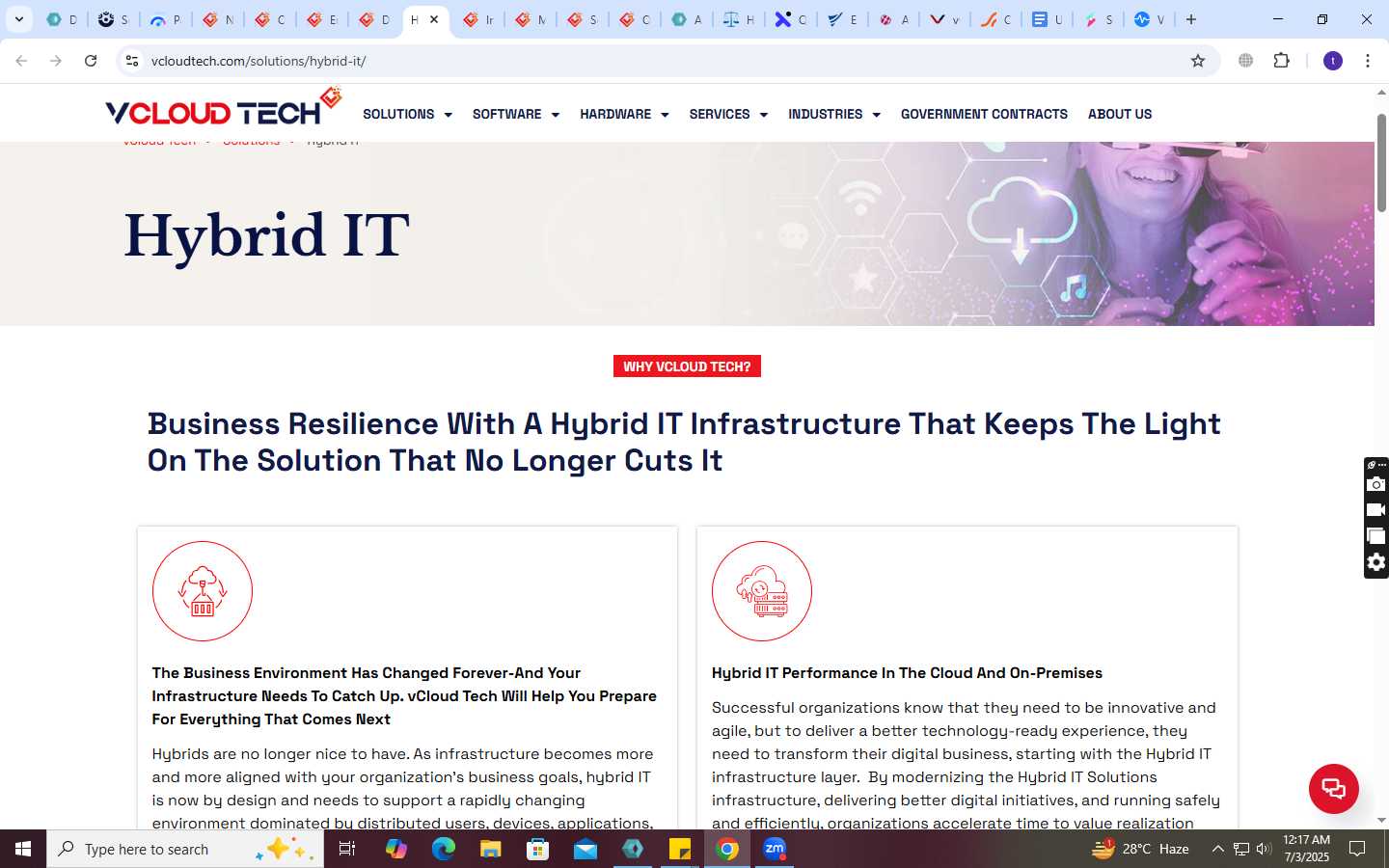This screenshot has width=1389, height=868.
Task: Go back to the previous page
Action: [x=21, y=61]
